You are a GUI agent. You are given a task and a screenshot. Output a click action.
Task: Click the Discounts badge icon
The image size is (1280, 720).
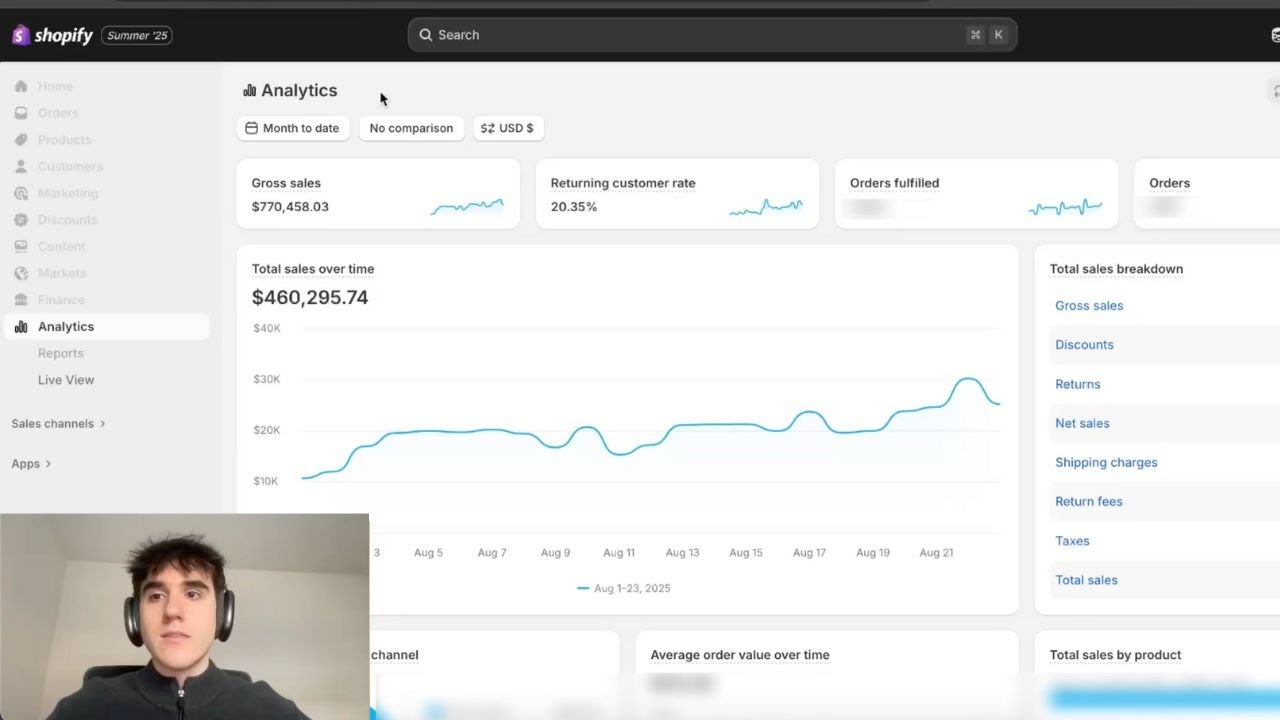point(21,220)
